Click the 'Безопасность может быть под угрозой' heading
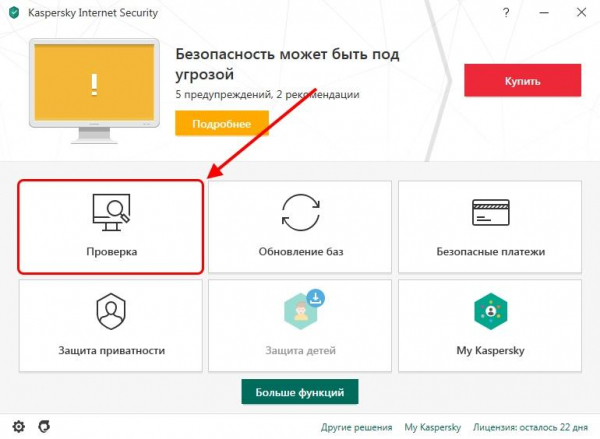This screenshot has height=439, width=600. coord(287,64)
